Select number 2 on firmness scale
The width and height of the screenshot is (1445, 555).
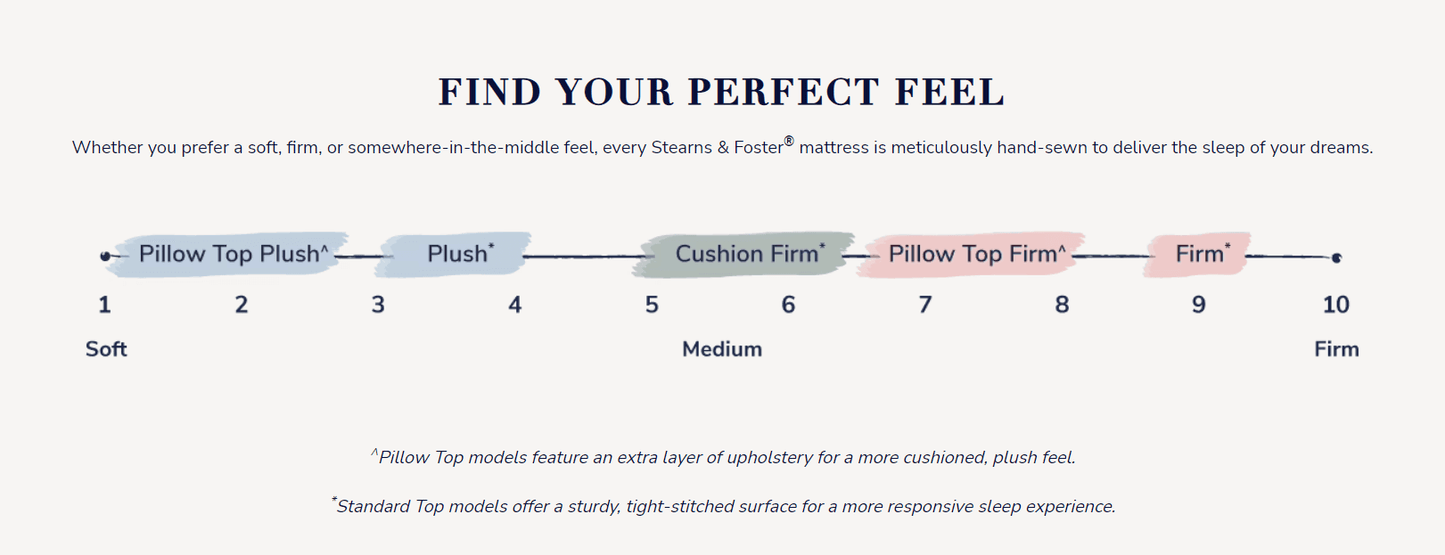[x=241, y=305]
